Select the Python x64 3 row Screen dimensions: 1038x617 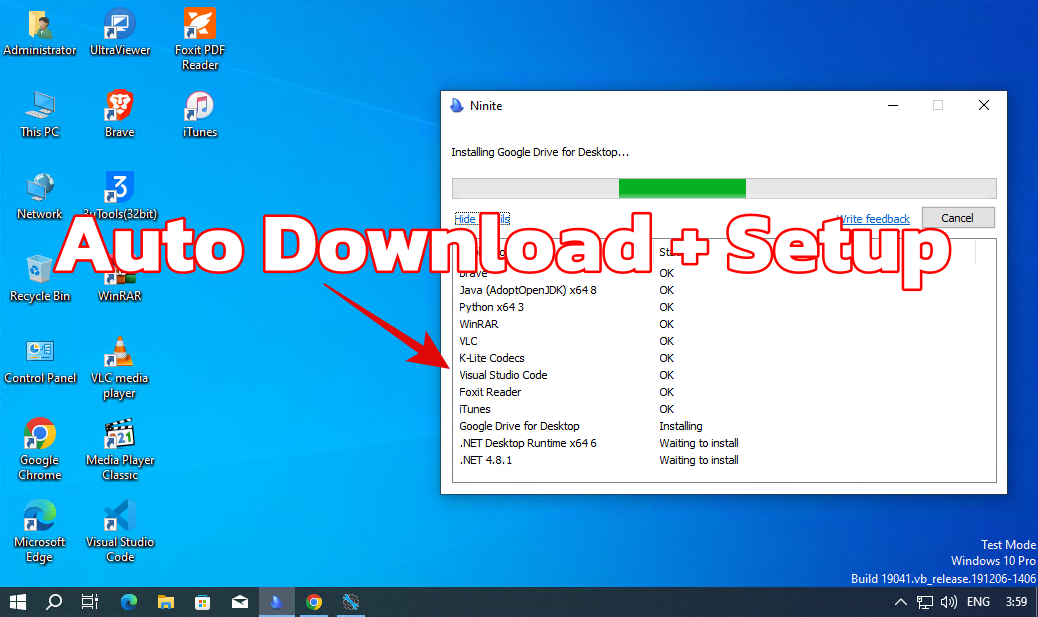[724, 307]
